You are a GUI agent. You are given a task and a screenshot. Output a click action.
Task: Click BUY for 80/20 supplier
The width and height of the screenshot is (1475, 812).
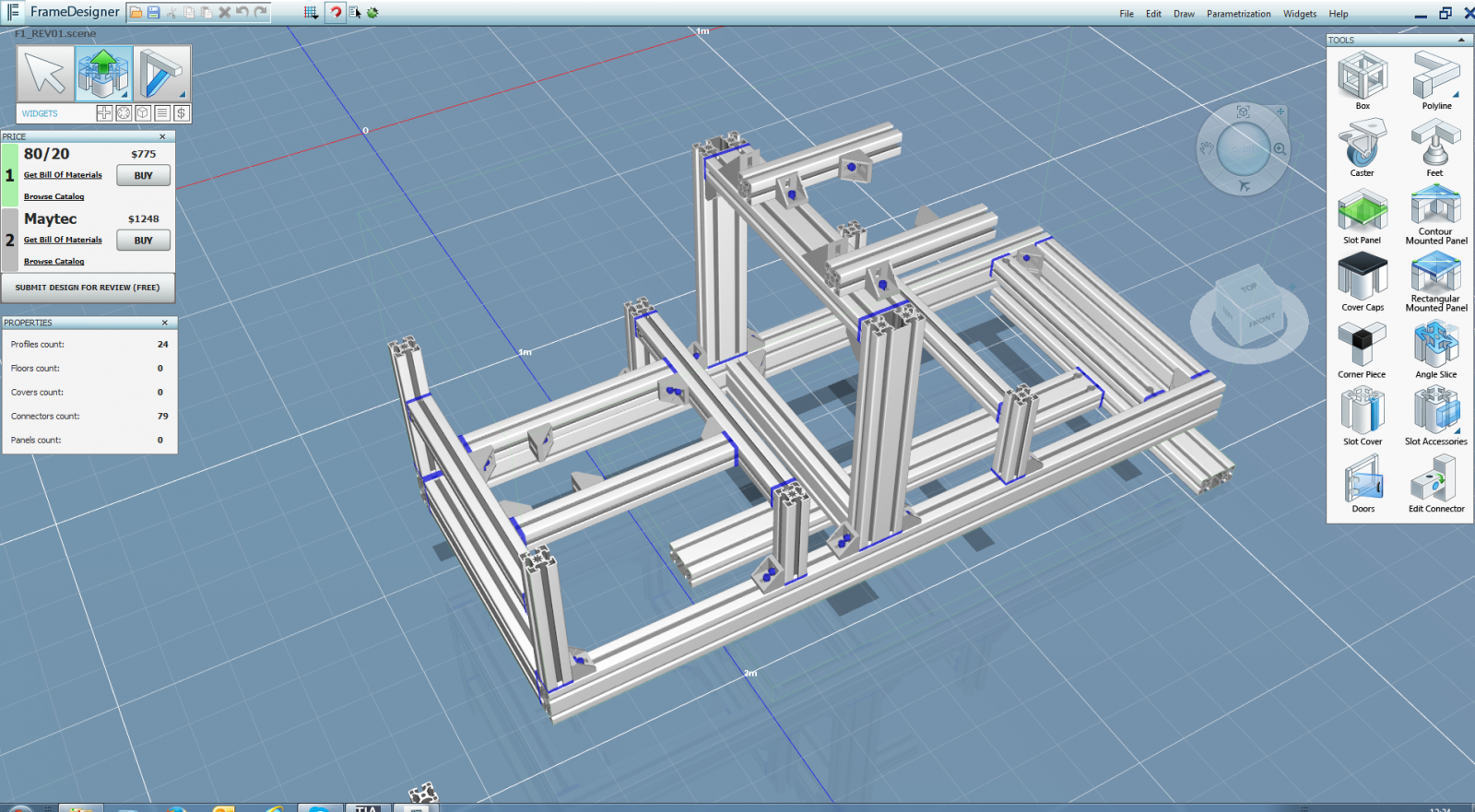pyautogui.click(x=143, y=175)
